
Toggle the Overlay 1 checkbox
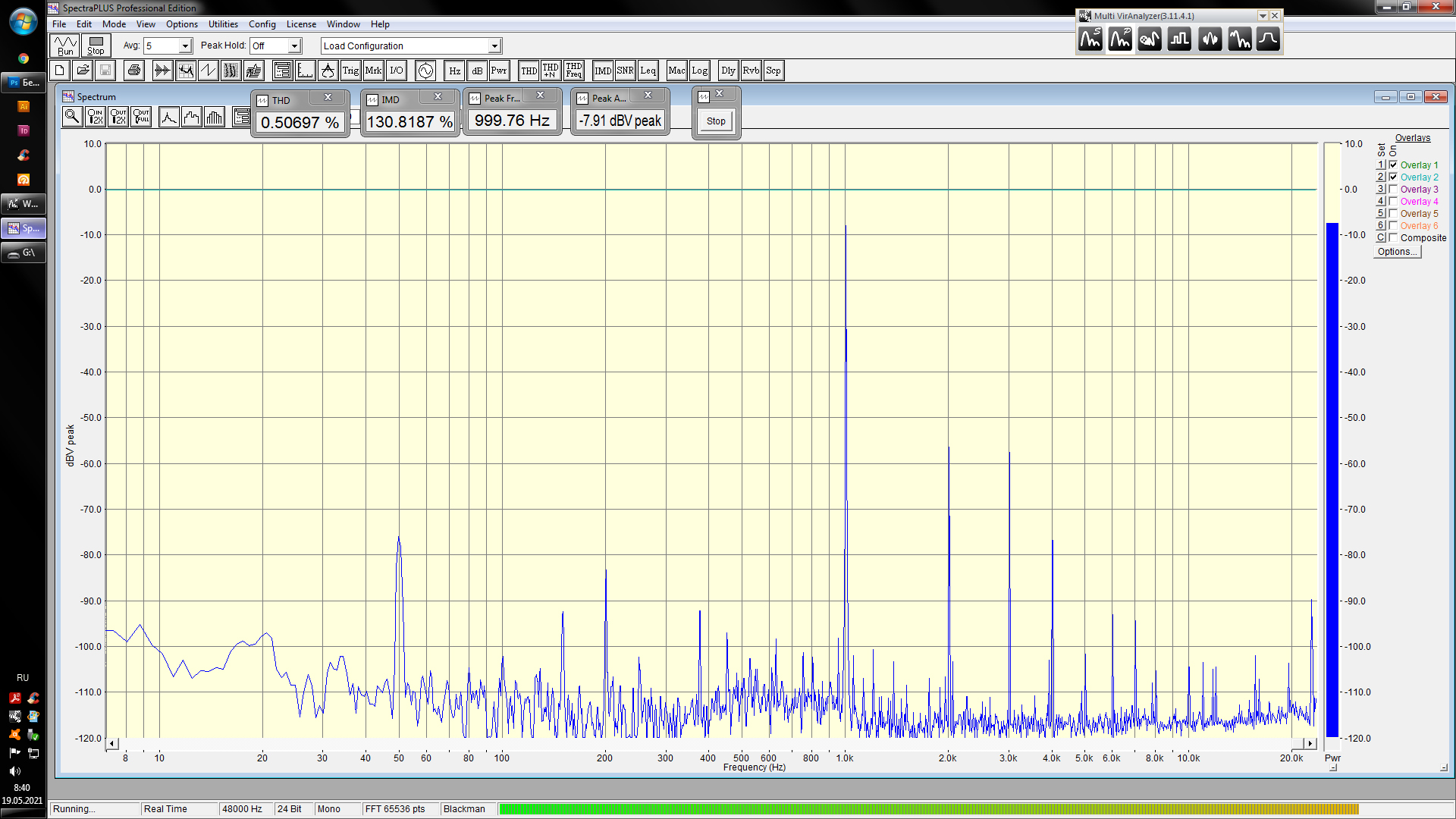(x=1393, y=165)
